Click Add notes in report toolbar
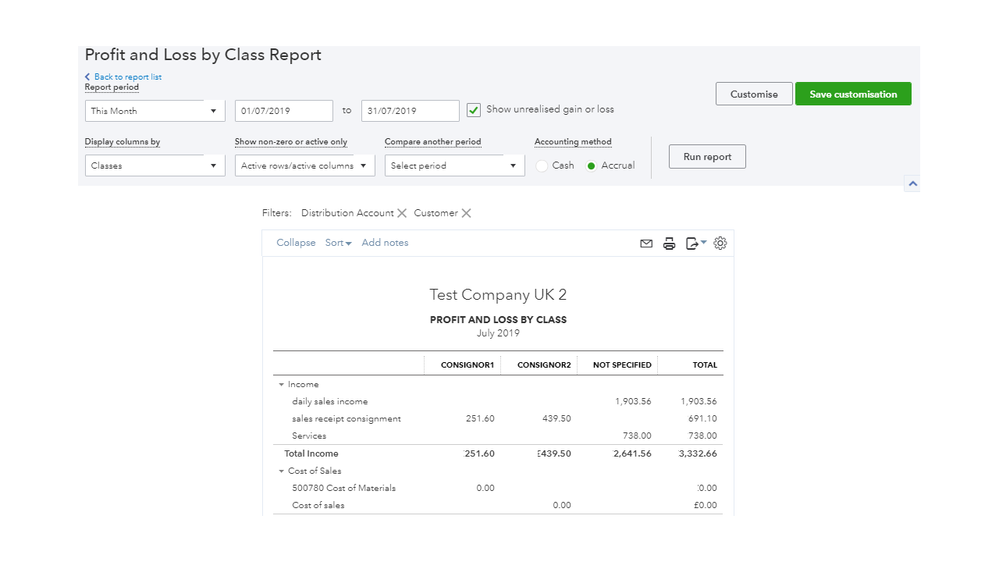Viewport: 999px width, 562px height. tap(385, 243)
